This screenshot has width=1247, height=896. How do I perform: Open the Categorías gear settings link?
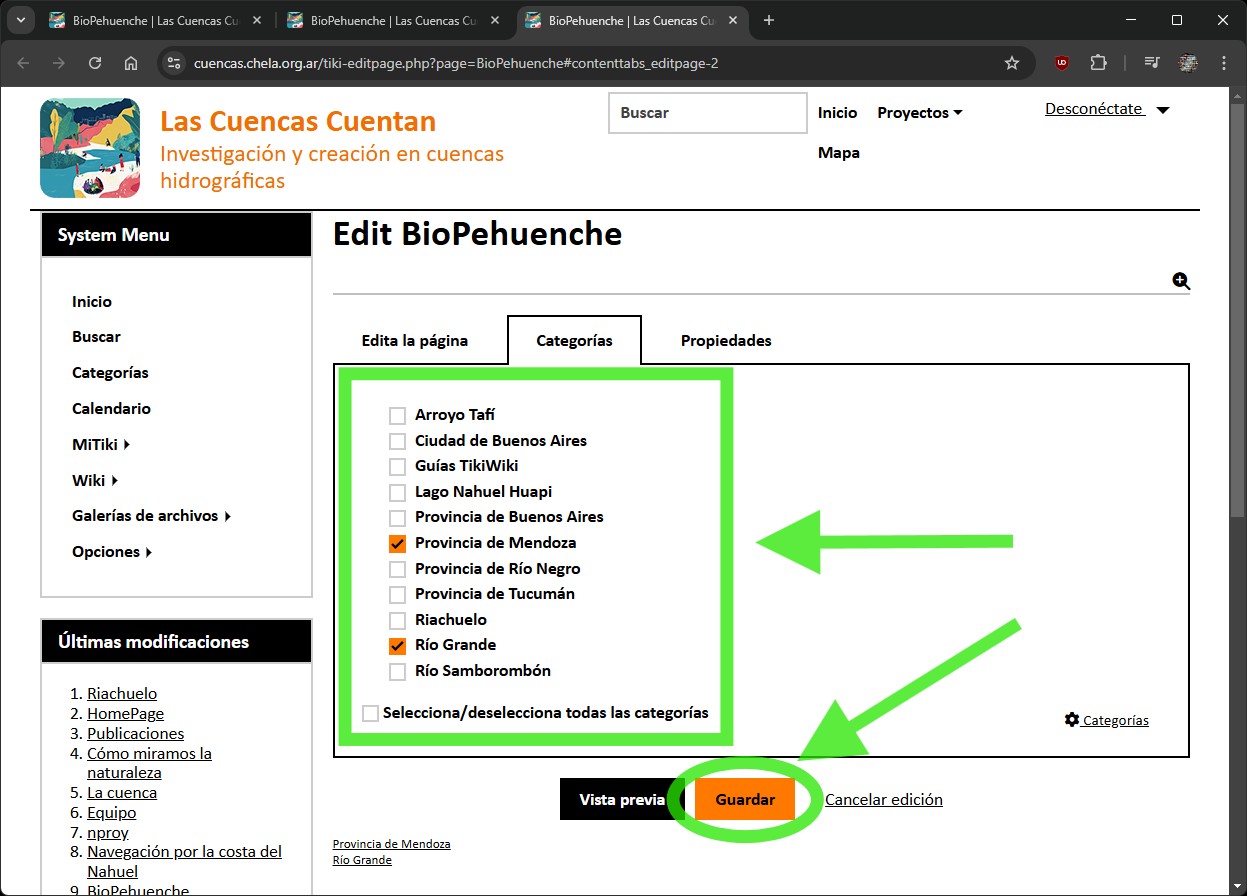click(x=1107, y=720)
